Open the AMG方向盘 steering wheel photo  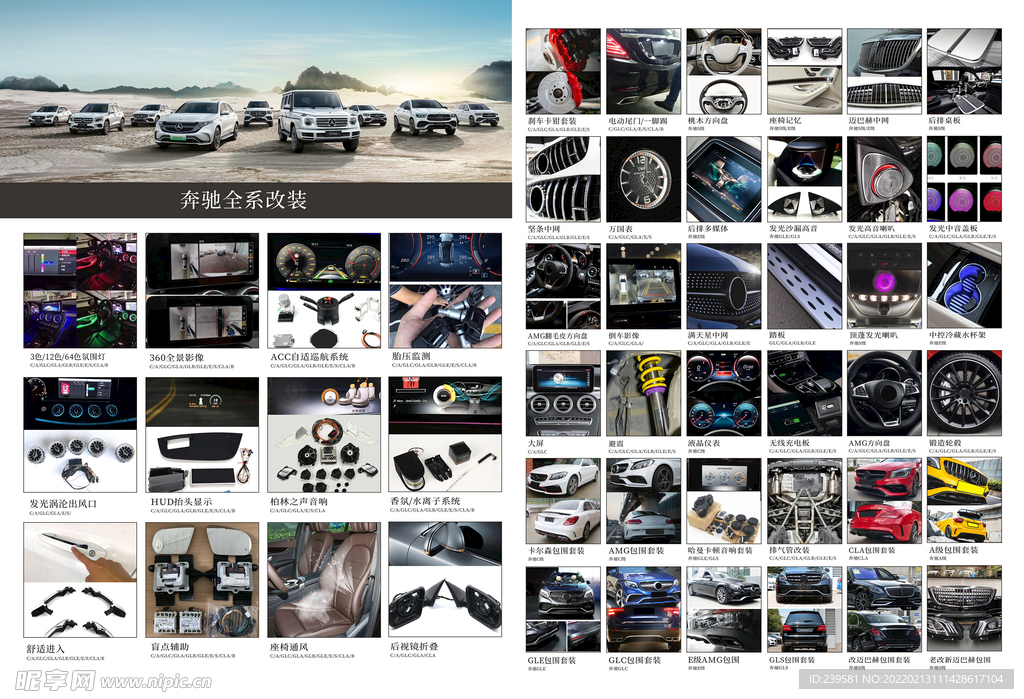[884, 393]
